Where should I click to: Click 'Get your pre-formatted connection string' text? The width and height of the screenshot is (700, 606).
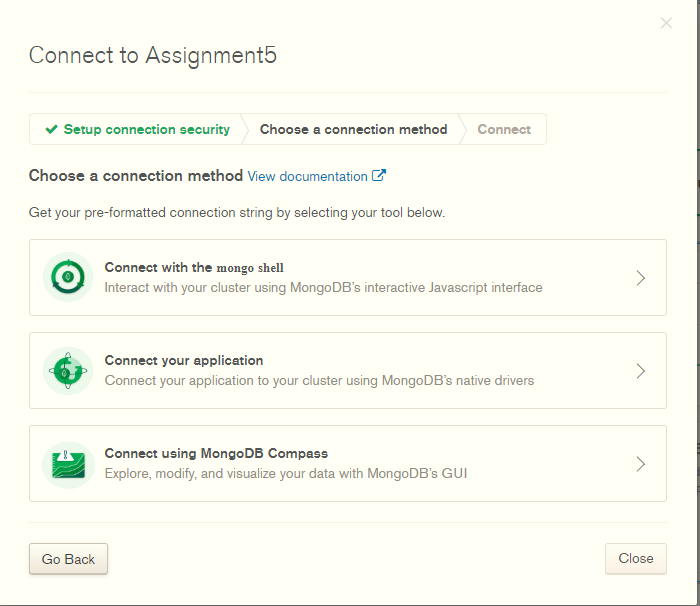237,213
